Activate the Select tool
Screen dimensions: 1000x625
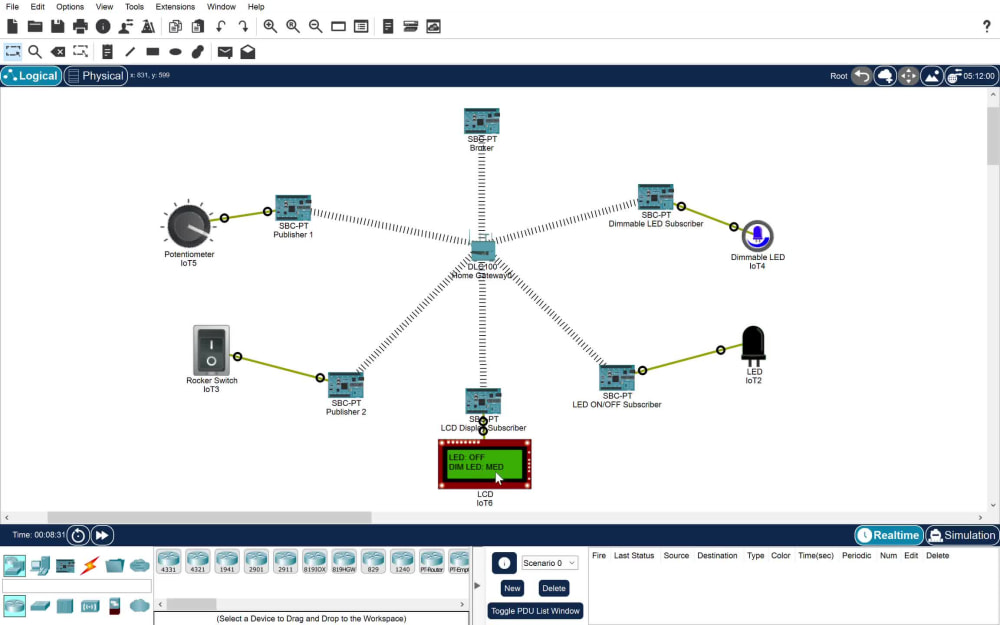[x=13, y=52]
